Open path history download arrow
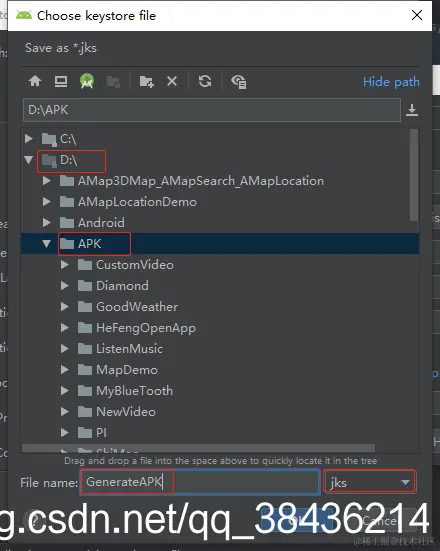This screenshot has width=440, height=551. [412, 110]
